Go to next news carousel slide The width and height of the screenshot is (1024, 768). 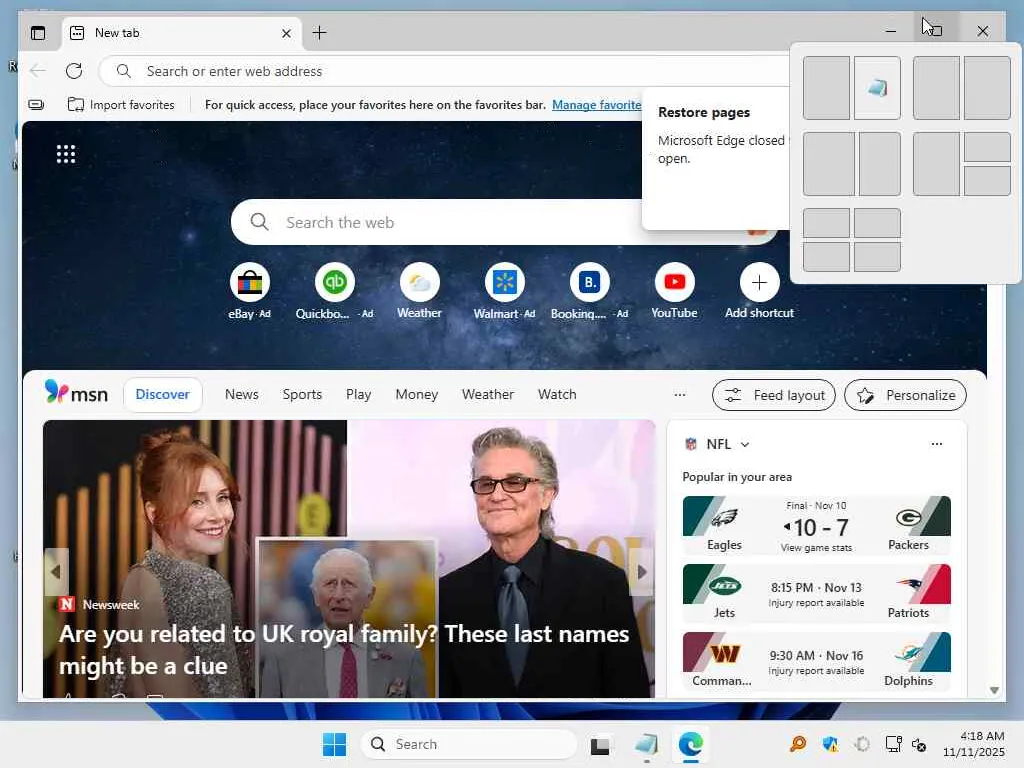(x=642, y=572)
